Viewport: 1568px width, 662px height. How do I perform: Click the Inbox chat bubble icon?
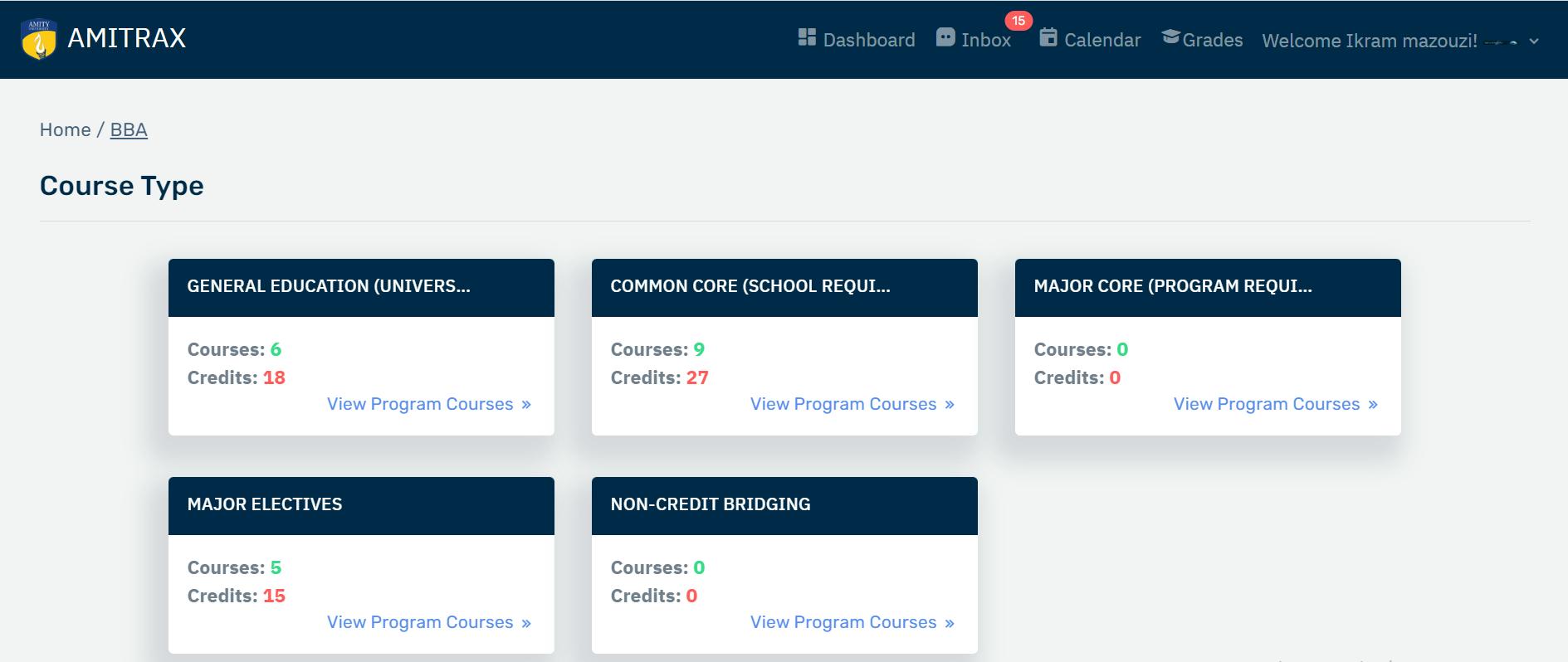coord(945,37)
